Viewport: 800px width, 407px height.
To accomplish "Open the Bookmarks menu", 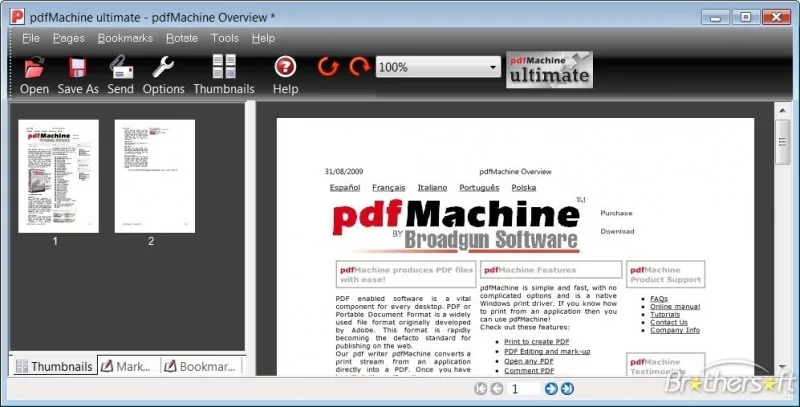I will 125,38.
